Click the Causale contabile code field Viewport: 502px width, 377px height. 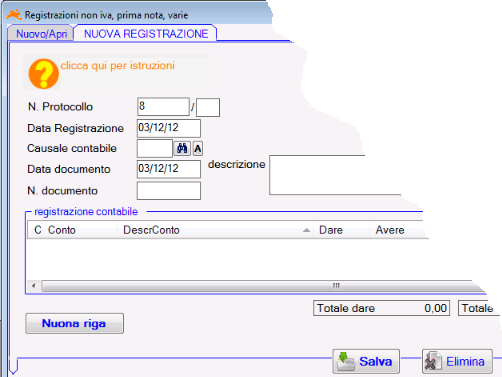pyautogui.click(x=155, y=149)
